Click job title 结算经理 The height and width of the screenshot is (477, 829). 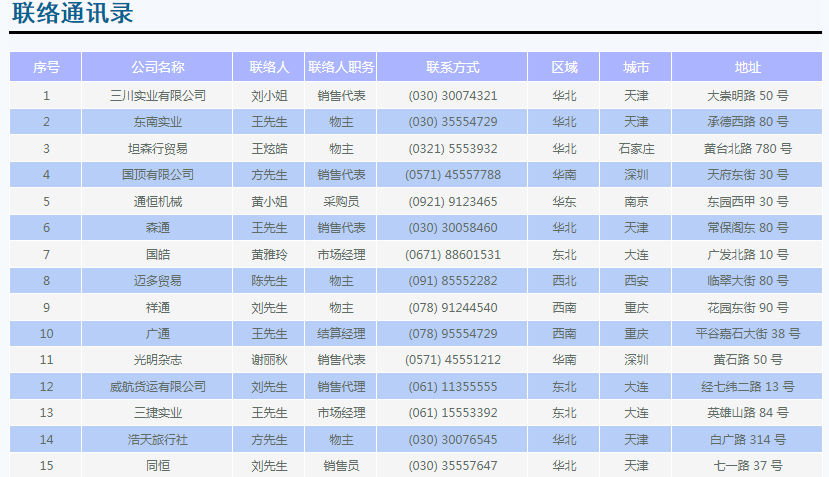coord(340,333)
